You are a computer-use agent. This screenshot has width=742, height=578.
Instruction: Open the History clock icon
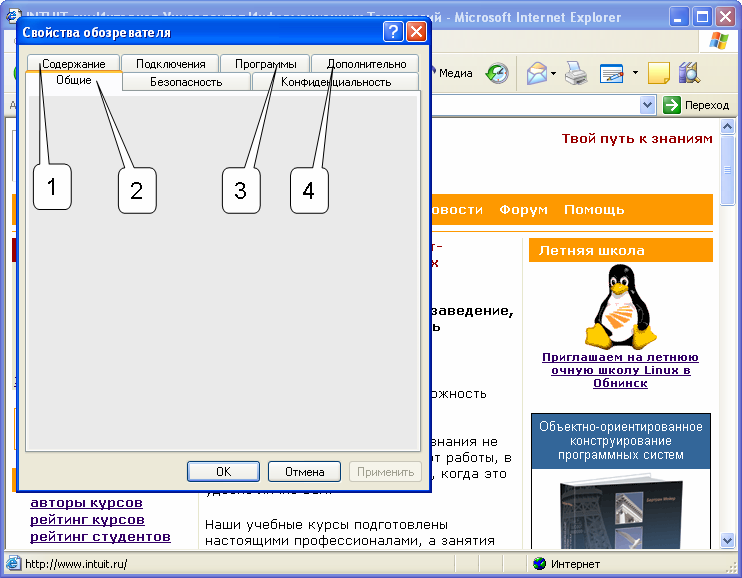pyautogui.click(x=497, y=73)
